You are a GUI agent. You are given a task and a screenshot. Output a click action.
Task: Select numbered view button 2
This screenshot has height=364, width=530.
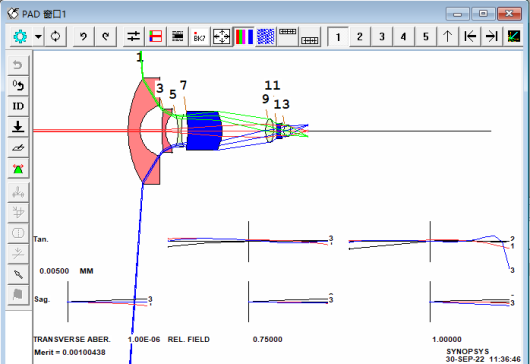[360, 36]
